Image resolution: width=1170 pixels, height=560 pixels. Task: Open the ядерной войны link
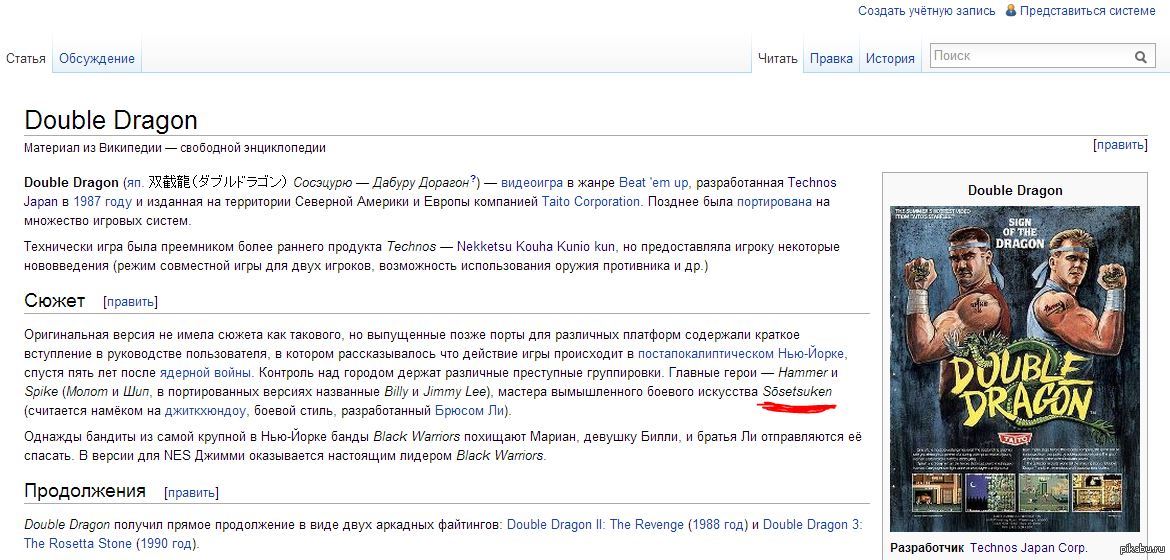click(206, 372)
